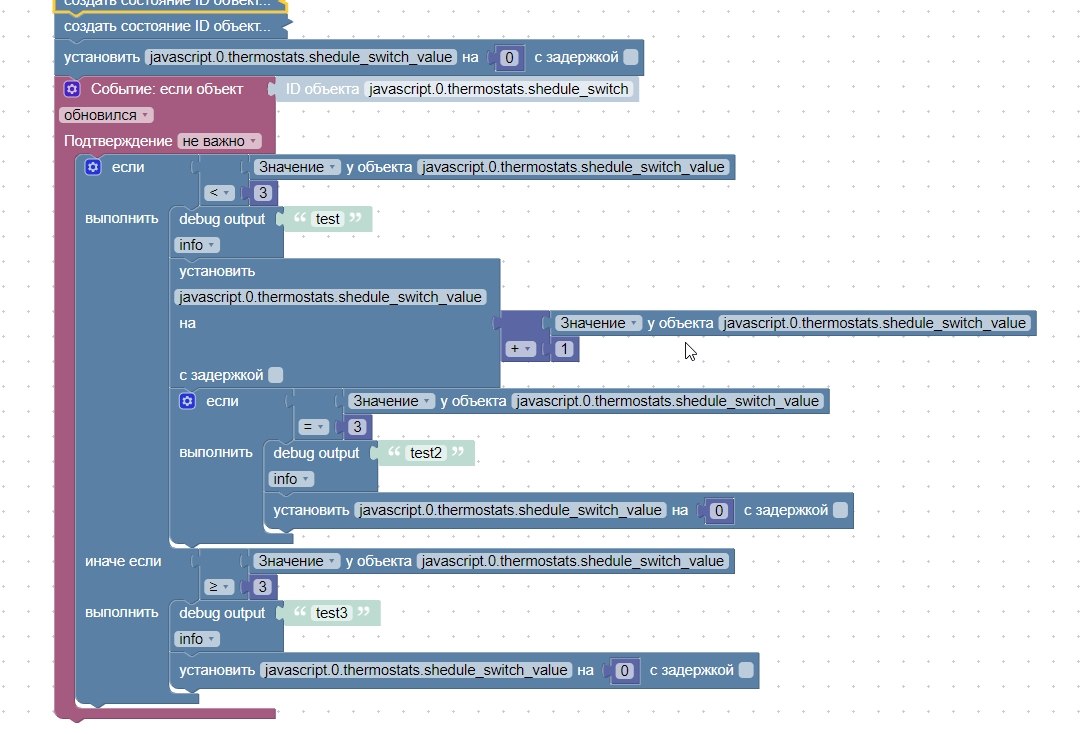Open gear icon on nested если block
Viewport: 1080px width, 734px height.
pyautogui.click(x=187, y=401)
